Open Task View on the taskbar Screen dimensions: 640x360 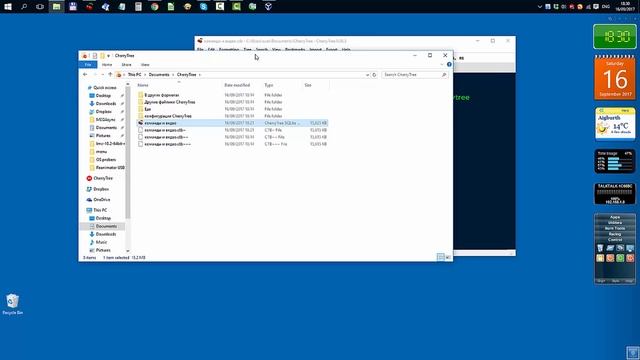(40, 7)
